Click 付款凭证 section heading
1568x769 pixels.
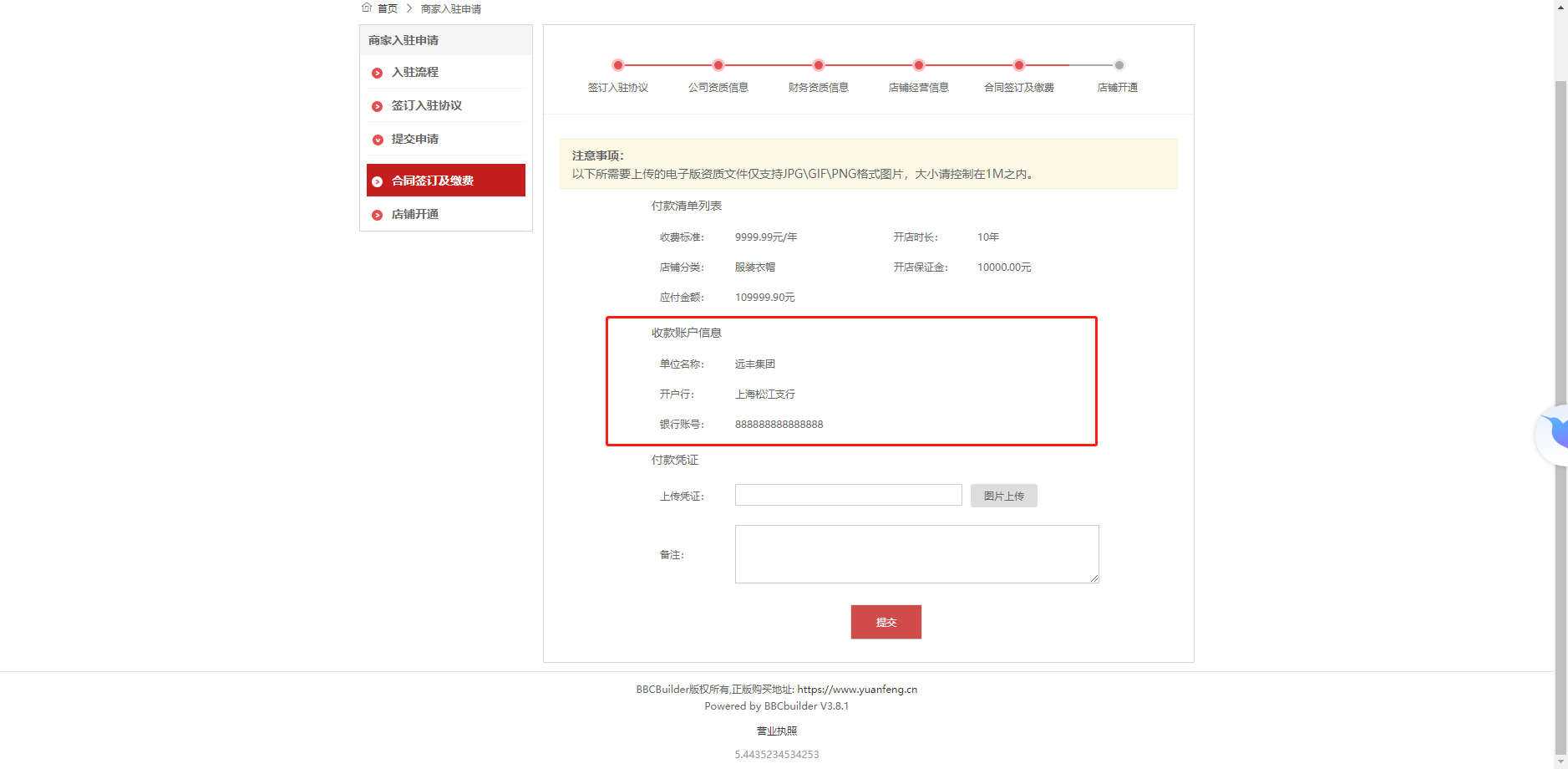tap(675, 460)
